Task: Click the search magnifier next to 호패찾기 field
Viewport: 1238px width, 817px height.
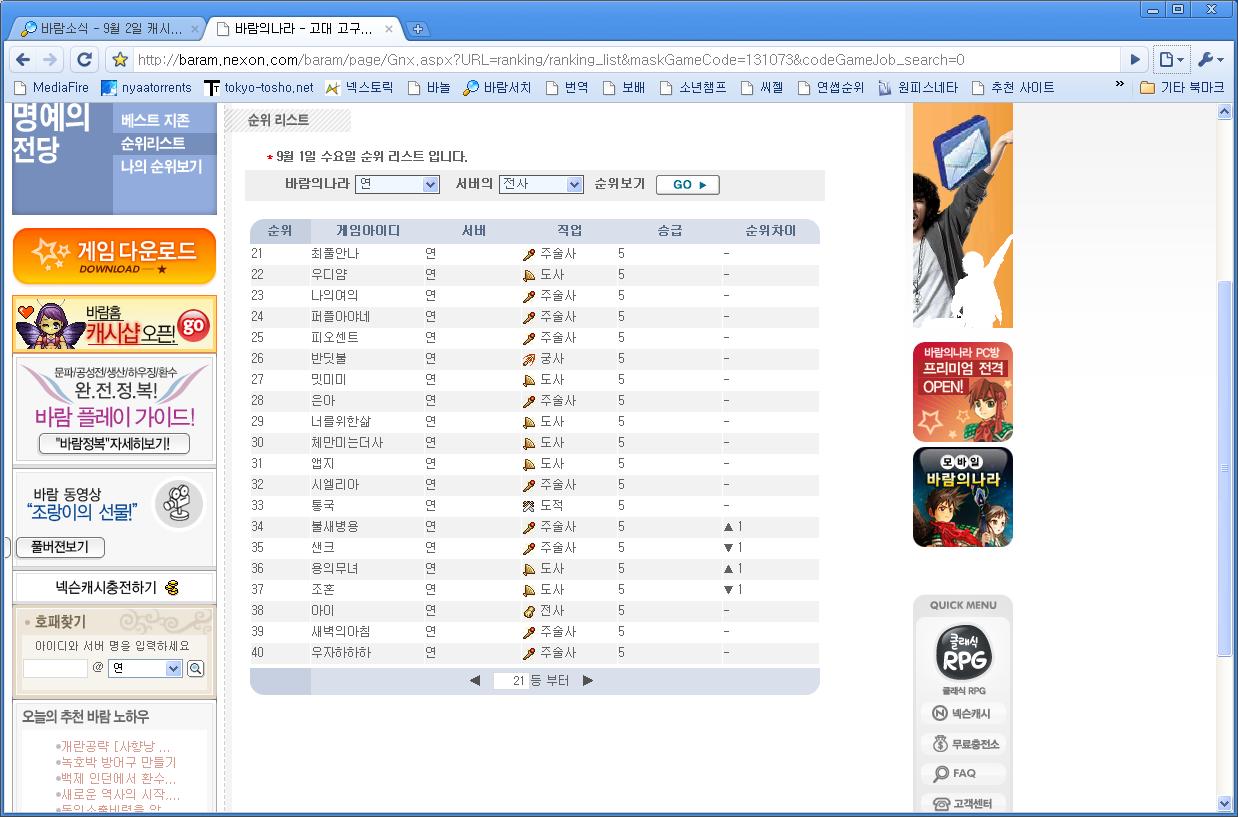Action: (x=196, y=668)
